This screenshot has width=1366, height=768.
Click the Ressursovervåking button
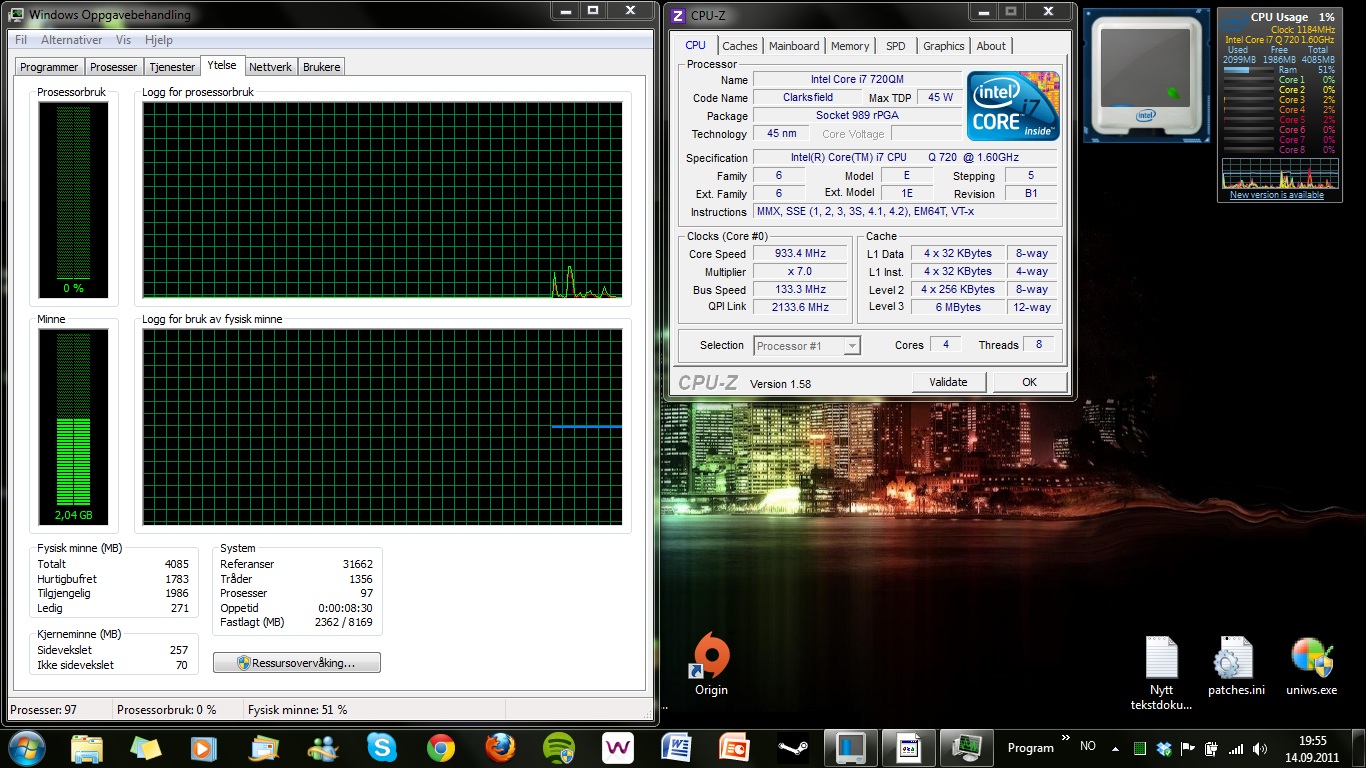[297, 663]
